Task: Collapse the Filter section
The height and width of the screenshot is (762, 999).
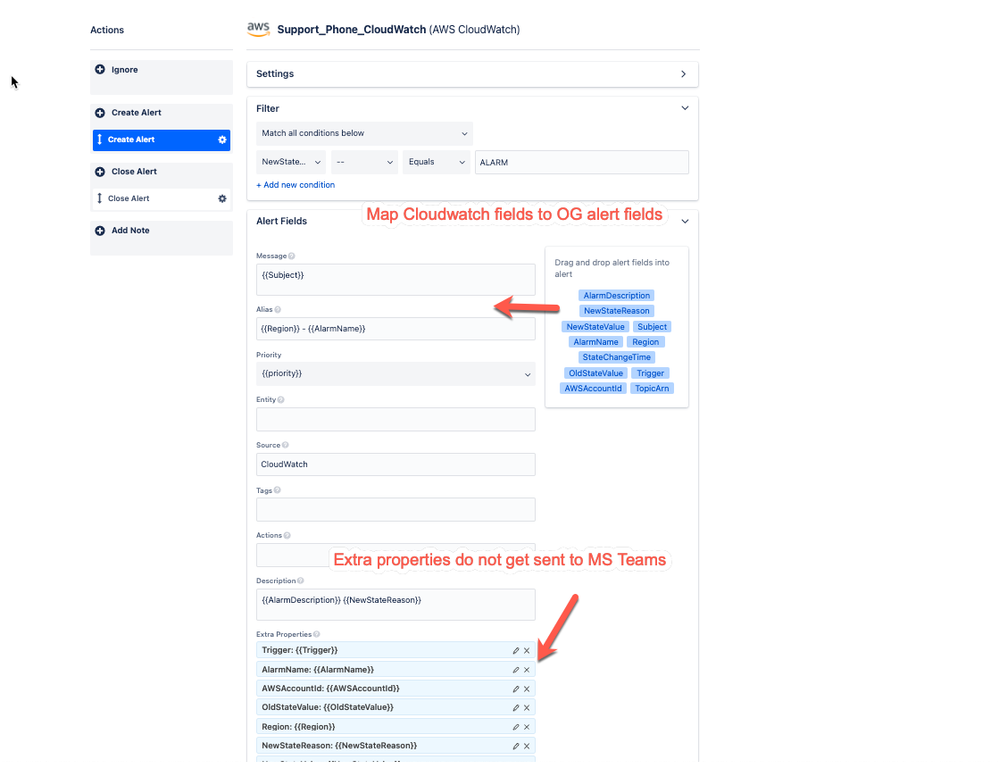Action: (685, 108)
